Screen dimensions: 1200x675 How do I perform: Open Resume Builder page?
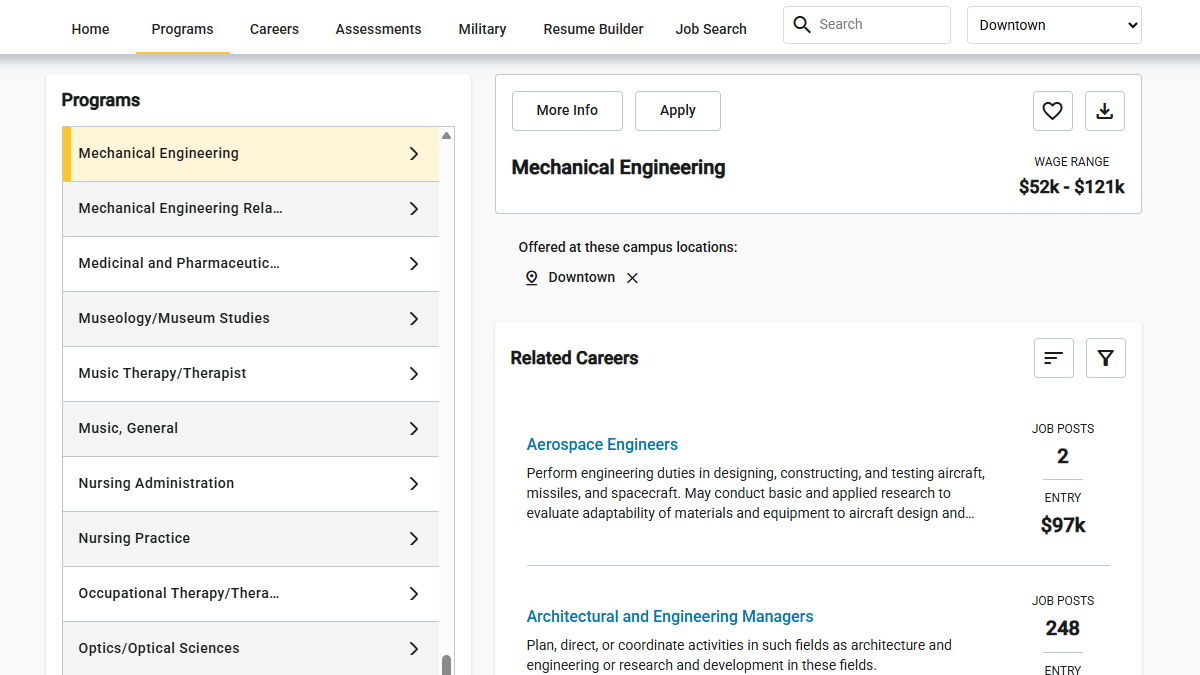point(593,29)
